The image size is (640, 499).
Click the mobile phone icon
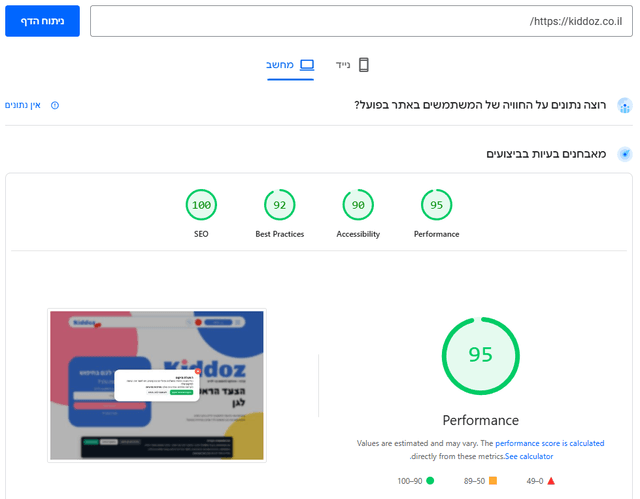364,65
